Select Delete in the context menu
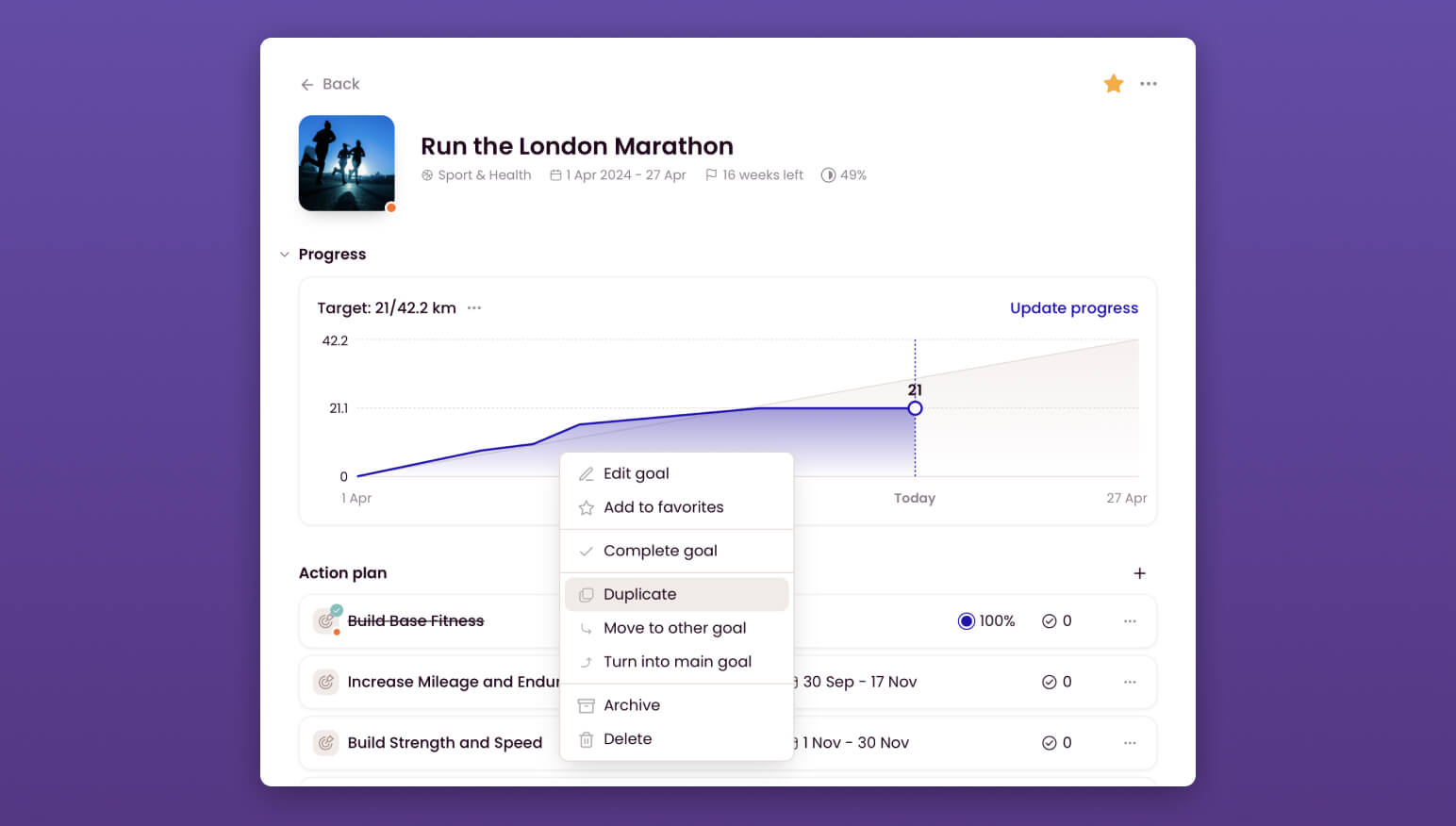This screenshot has width=1456, height=826. [676, 739]
